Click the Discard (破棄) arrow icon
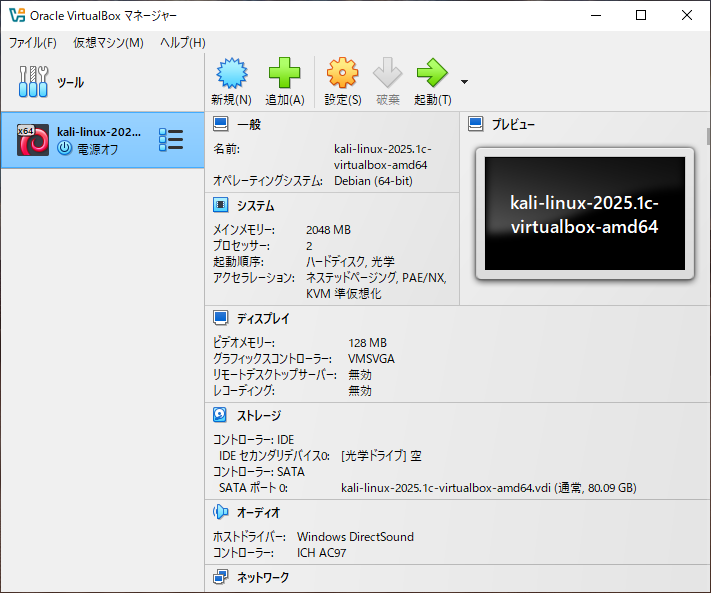 point(387,73)
